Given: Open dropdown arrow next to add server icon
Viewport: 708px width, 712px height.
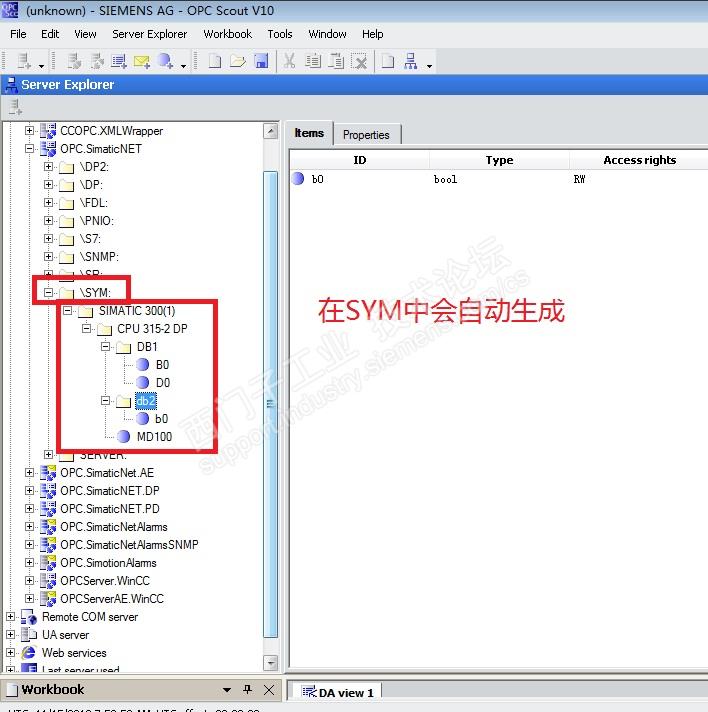Looking at the screenshot, I should point(41,66).
